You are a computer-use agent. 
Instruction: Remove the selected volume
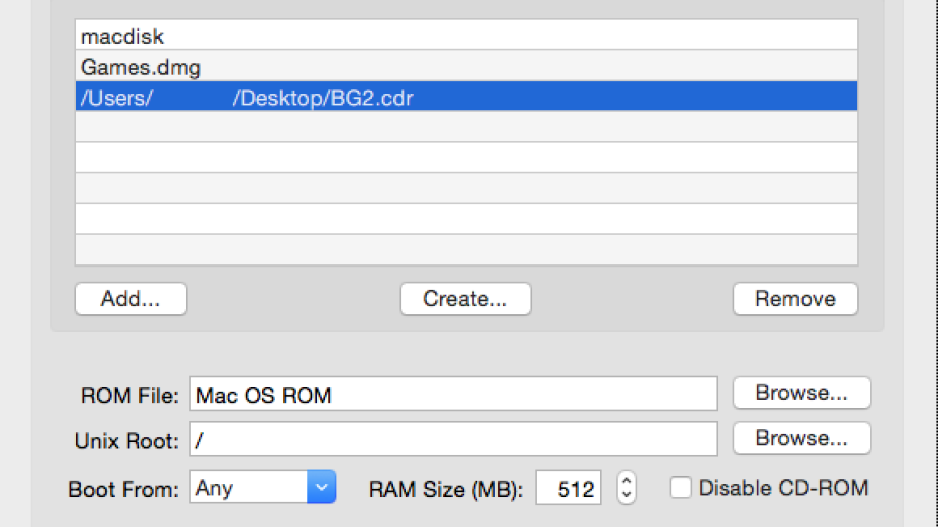(795, 298)
